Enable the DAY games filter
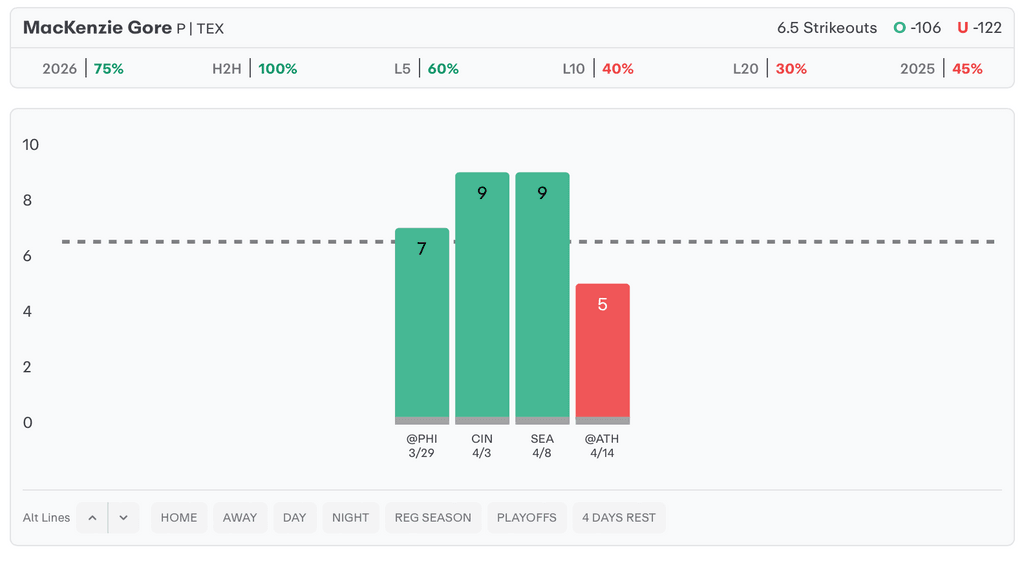This screenshot has width=1024, height=561. point(295,518)
